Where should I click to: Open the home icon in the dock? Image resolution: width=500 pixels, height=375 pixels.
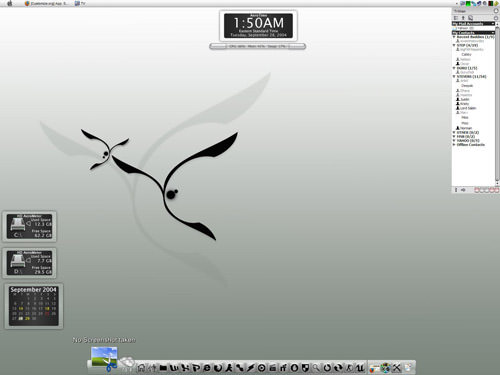click(141, 368)
